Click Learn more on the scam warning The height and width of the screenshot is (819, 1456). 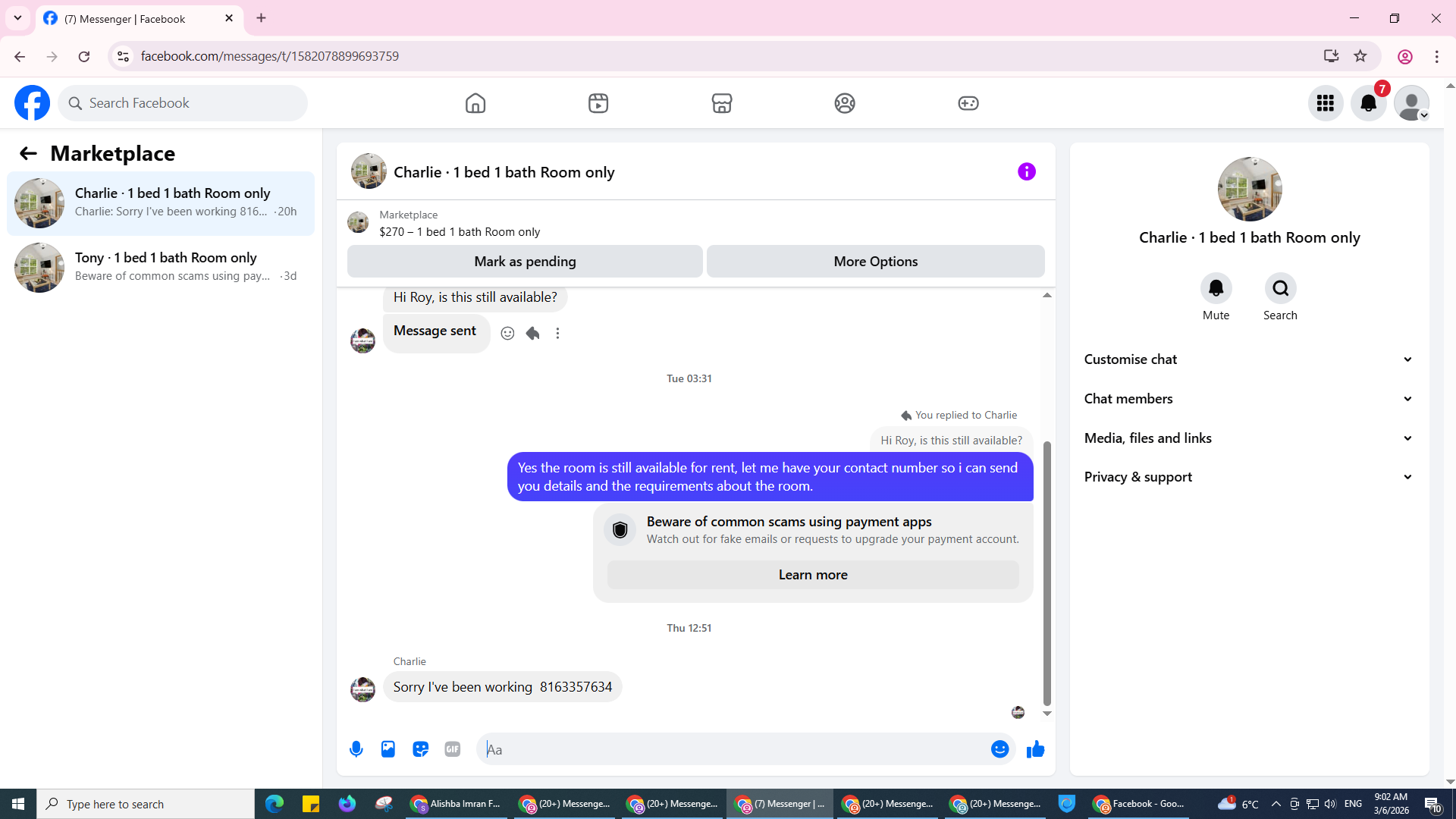pyautogui.click(x=812, y=575)
